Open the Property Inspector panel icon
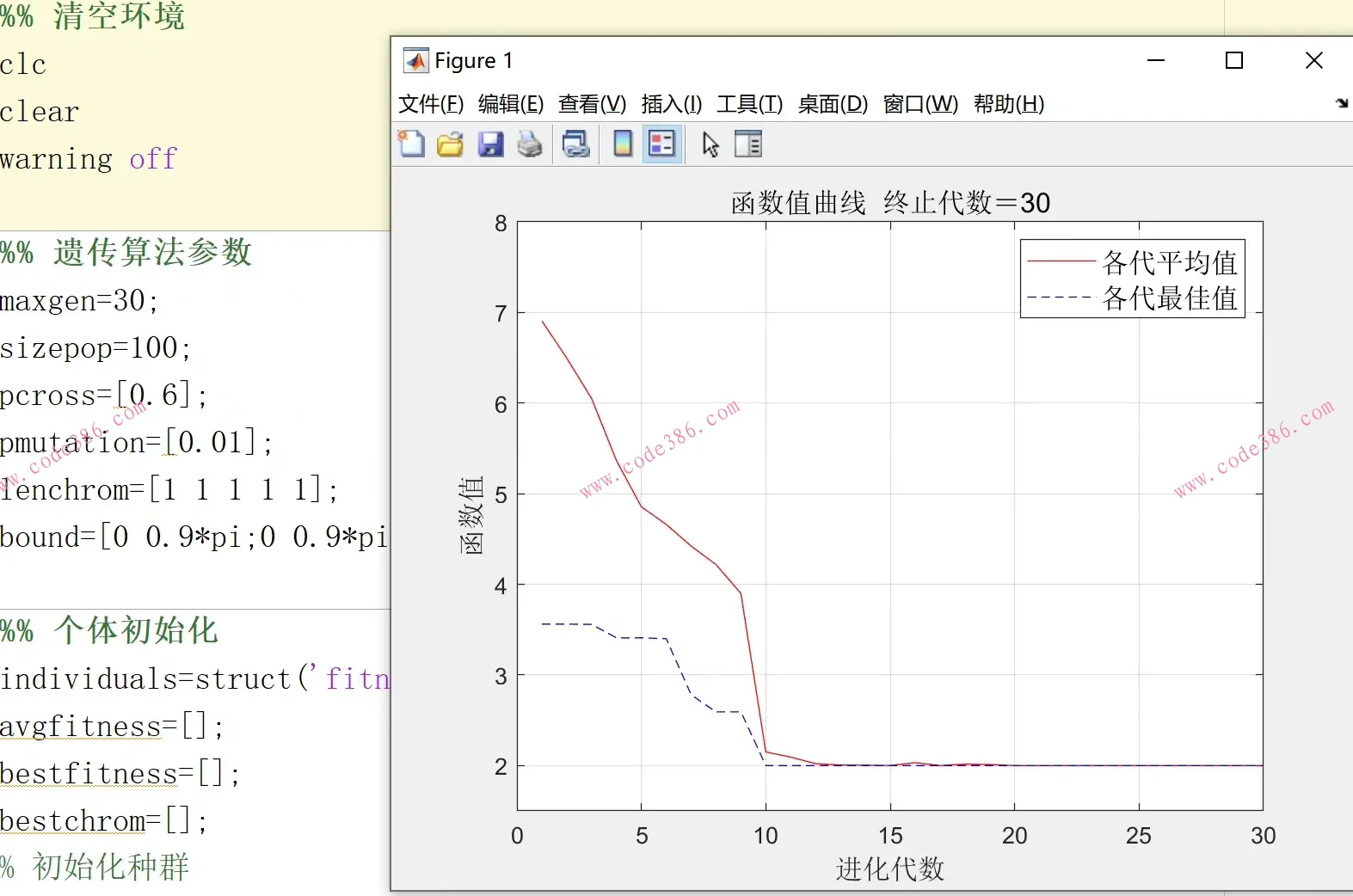Image resolution: width=1353 pixels, height=896 pixels. click(748, 144)
